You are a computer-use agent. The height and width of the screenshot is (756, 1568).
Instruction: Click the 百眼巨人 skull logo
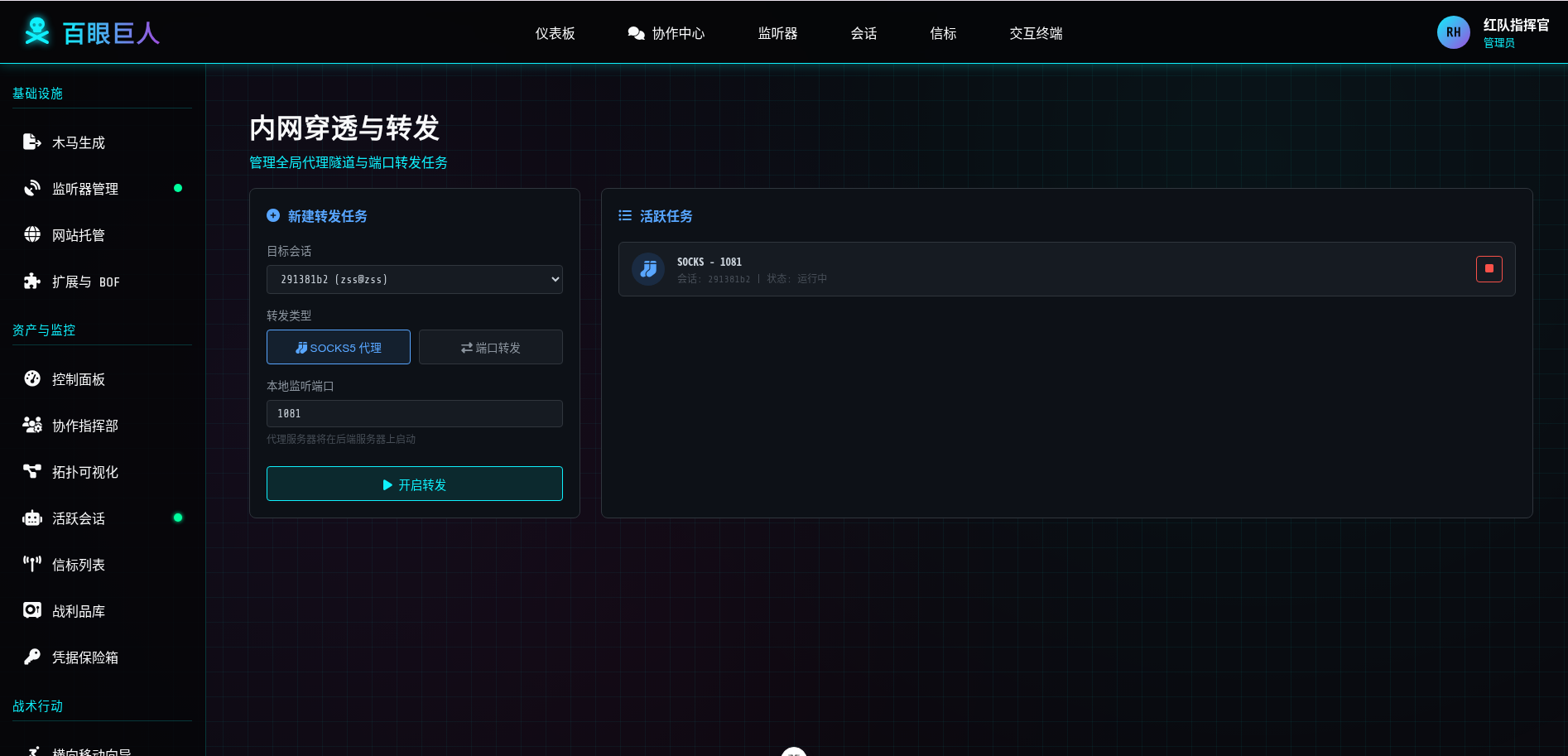[37, 32]
